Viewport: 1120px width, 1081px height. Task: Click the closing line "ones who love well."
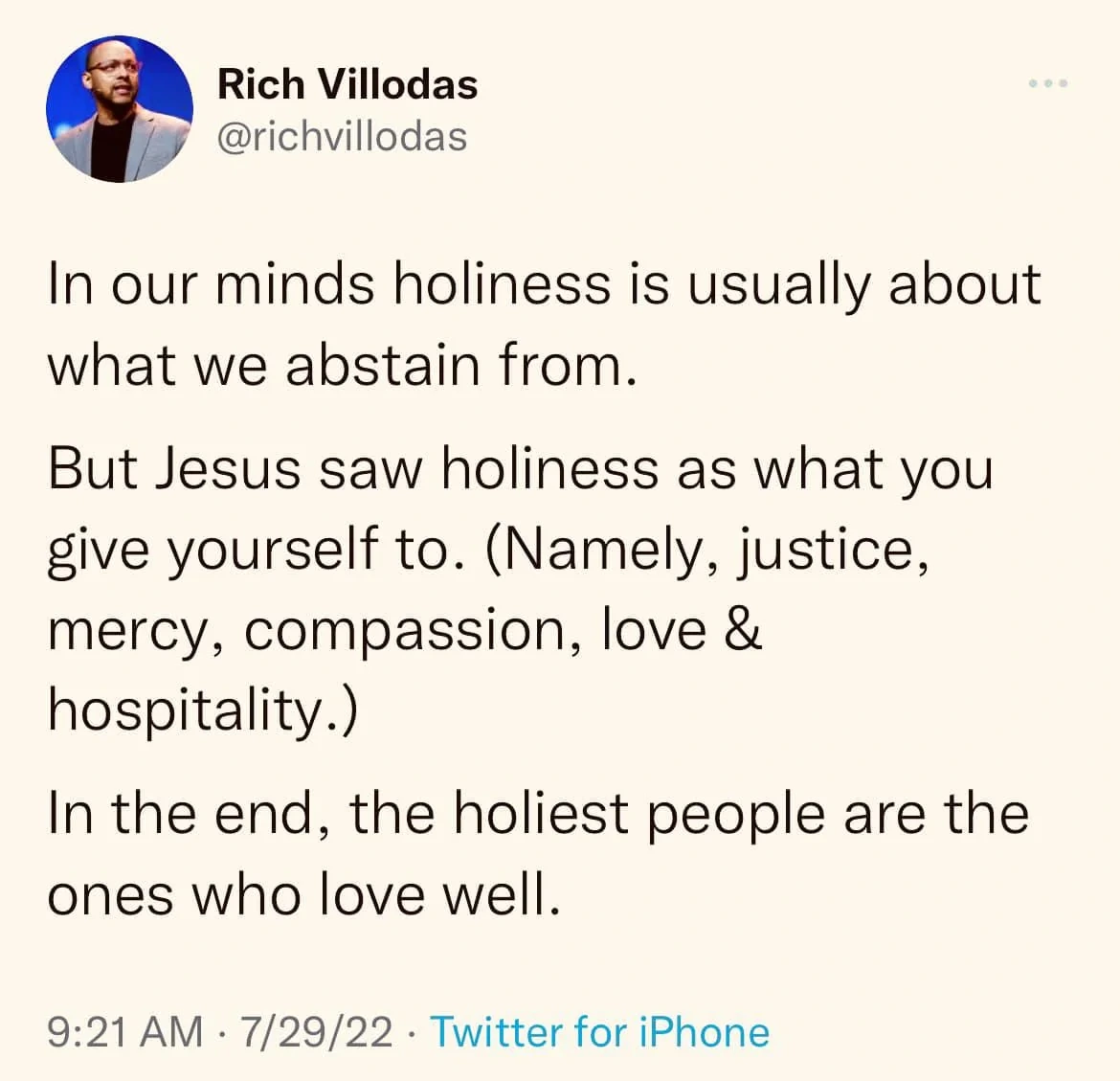click(303, 895)
